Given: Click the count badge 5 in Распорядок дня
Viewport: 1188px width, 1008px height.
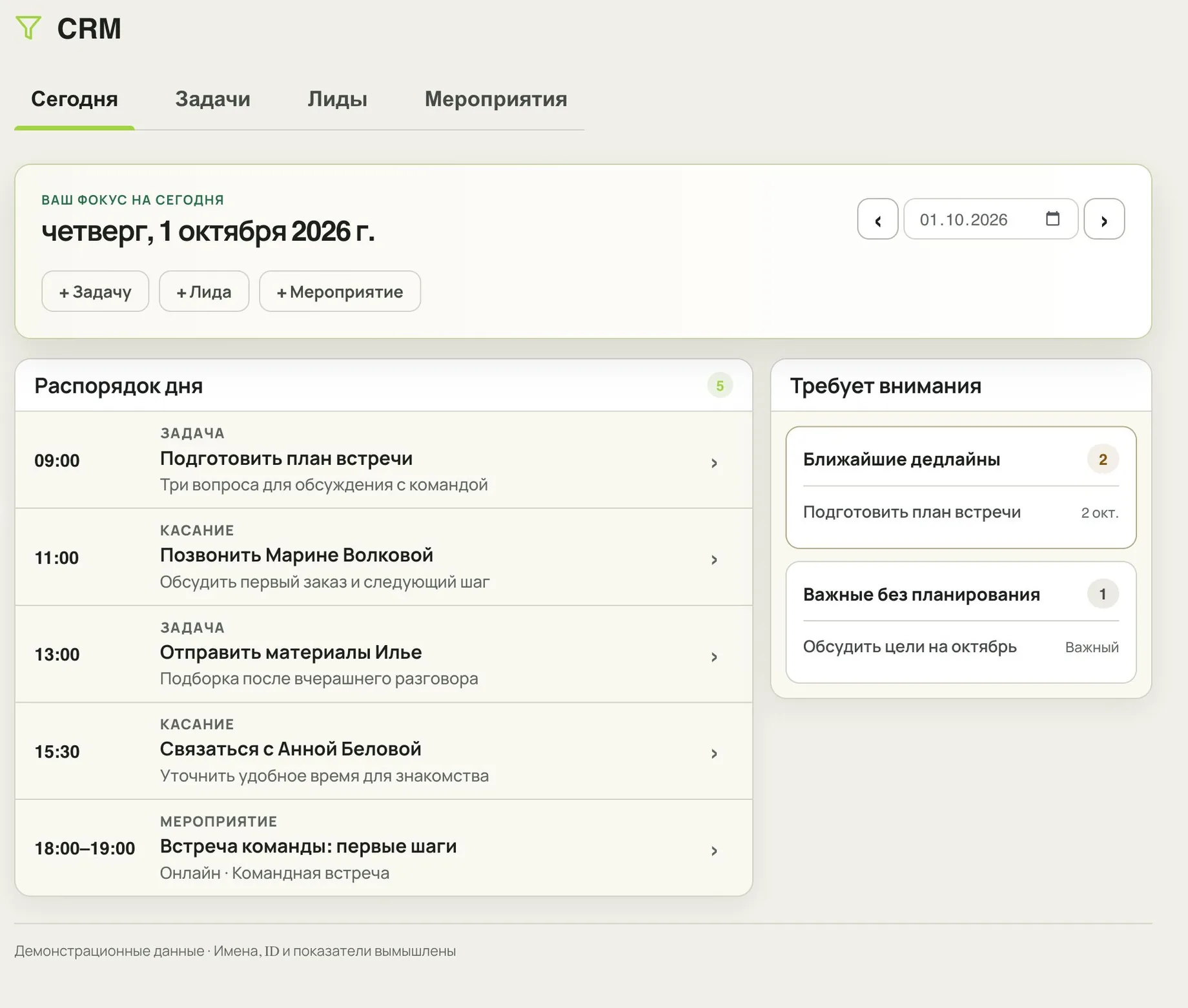Looking at the screenshot, I should click(x=720, y=386).
